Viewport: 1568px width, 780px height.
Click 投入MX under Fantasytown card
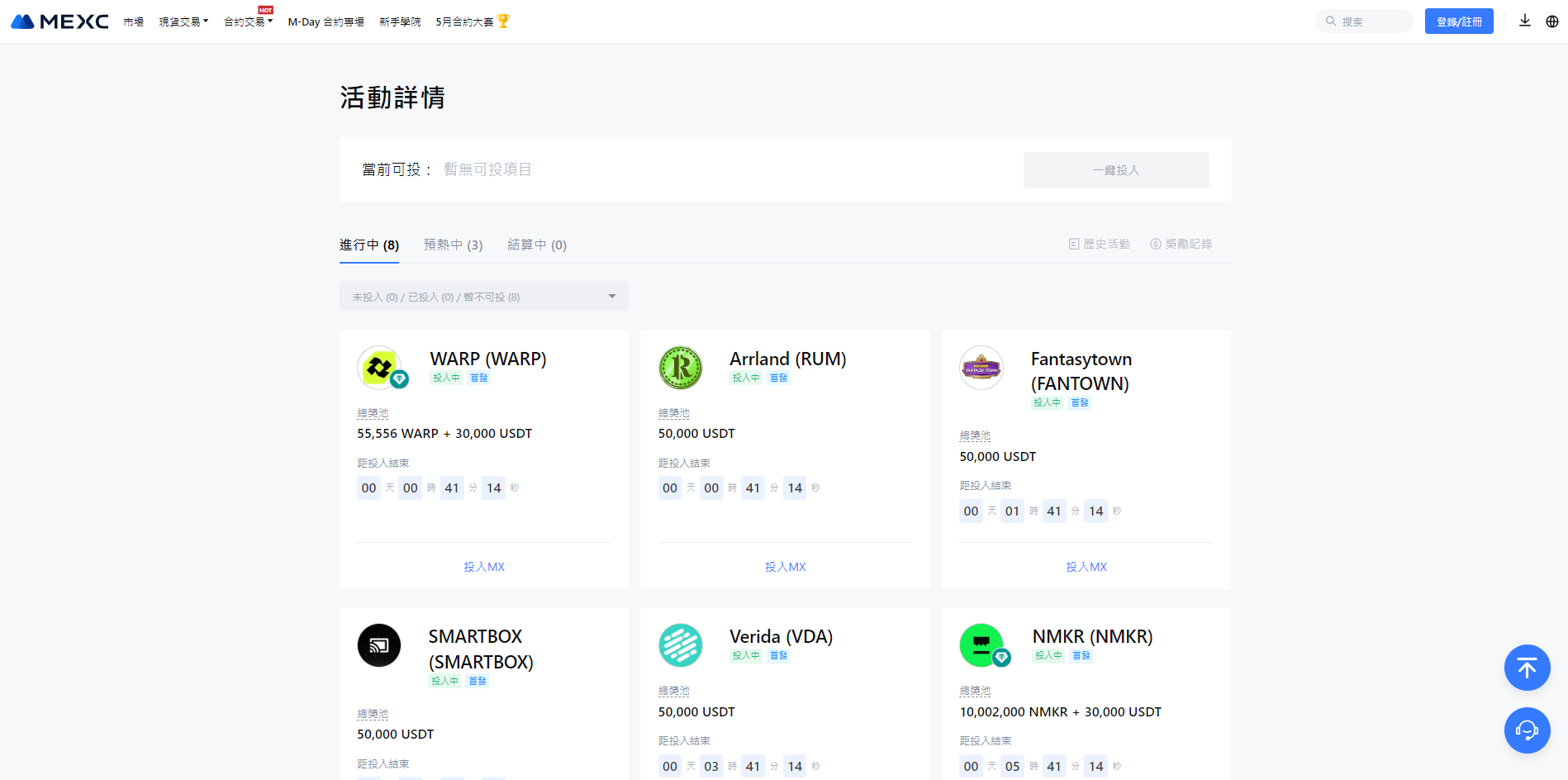click(1086, 567)
